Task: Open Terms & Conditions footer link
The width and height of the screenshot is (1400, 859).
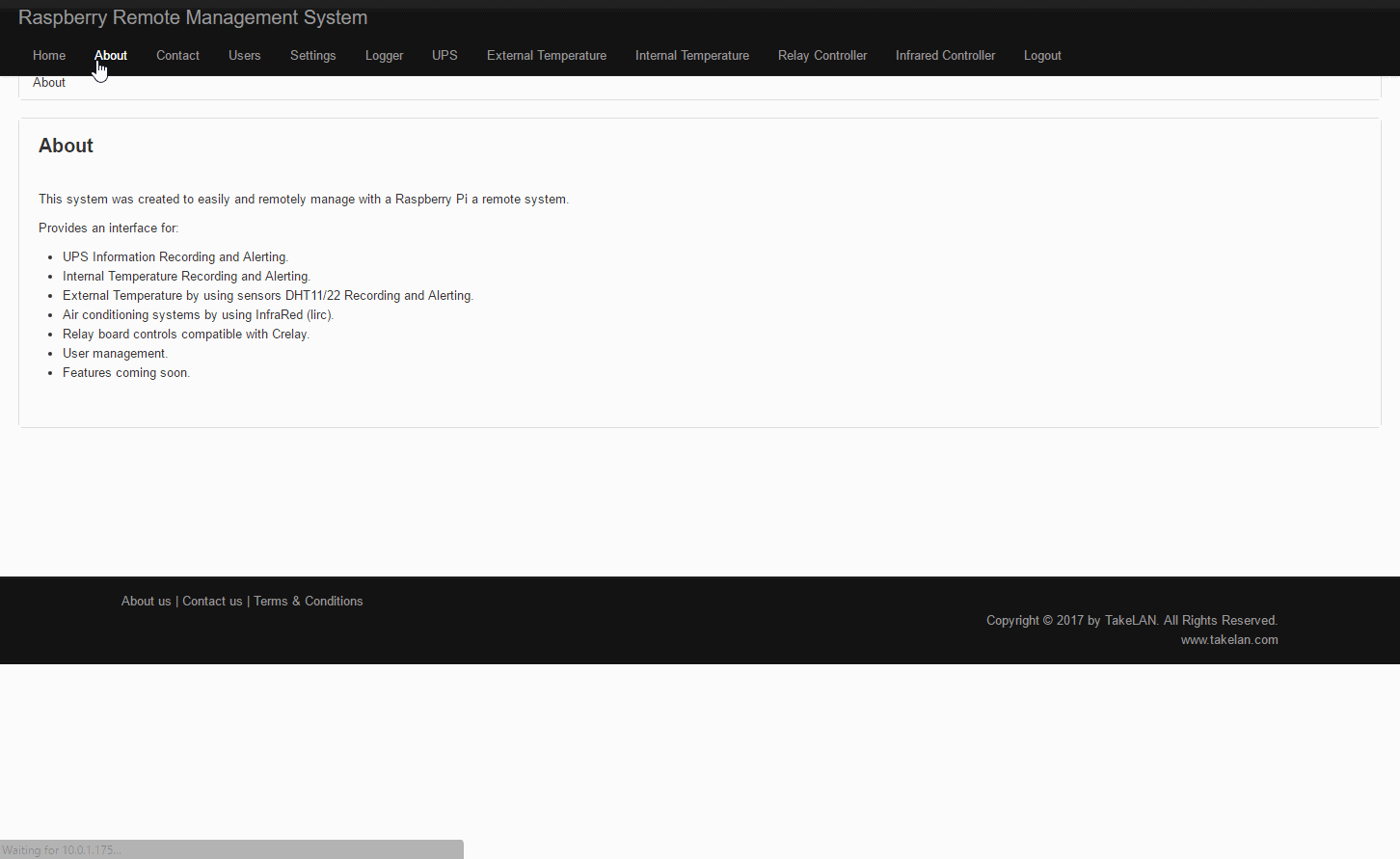Action: 308,601
